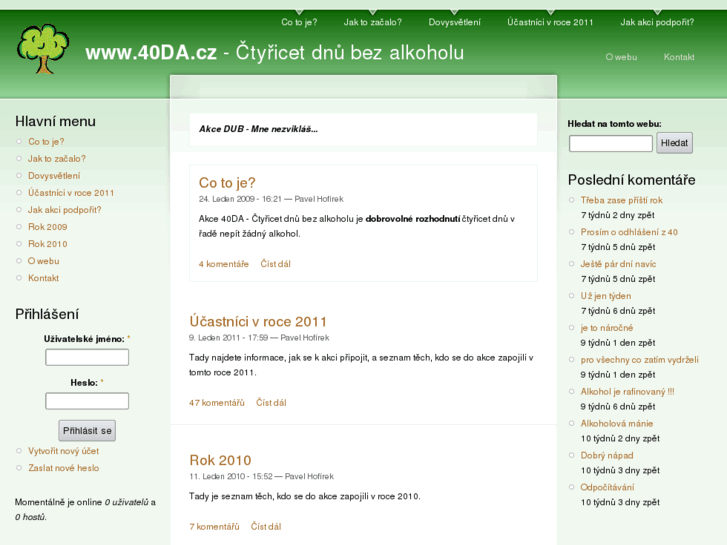727x545 pixels.
Task: Focus the 'Uživatelské jméno' input field
Action: (x=87, y=358)
